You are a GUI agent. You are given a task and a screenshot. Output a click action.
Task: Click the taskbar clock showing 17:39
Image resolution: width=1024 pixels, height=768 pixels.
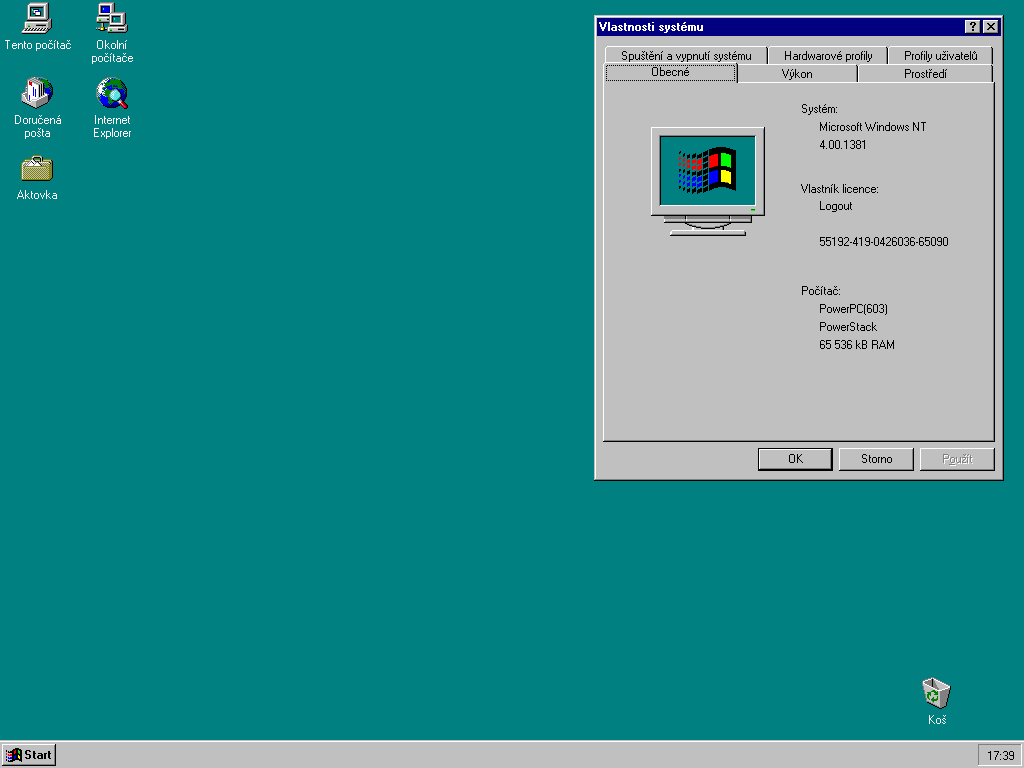tap(1000, 755)
